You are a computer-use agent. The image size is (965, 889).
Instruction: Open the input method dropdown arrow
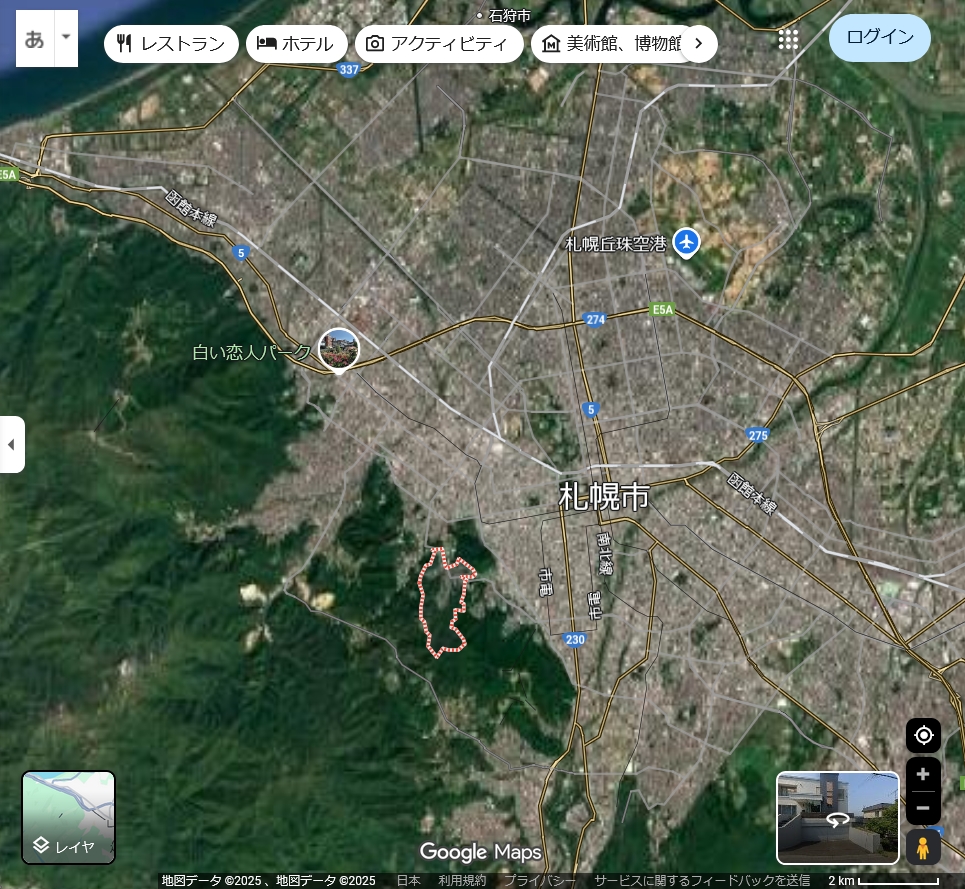coord(66,38)
